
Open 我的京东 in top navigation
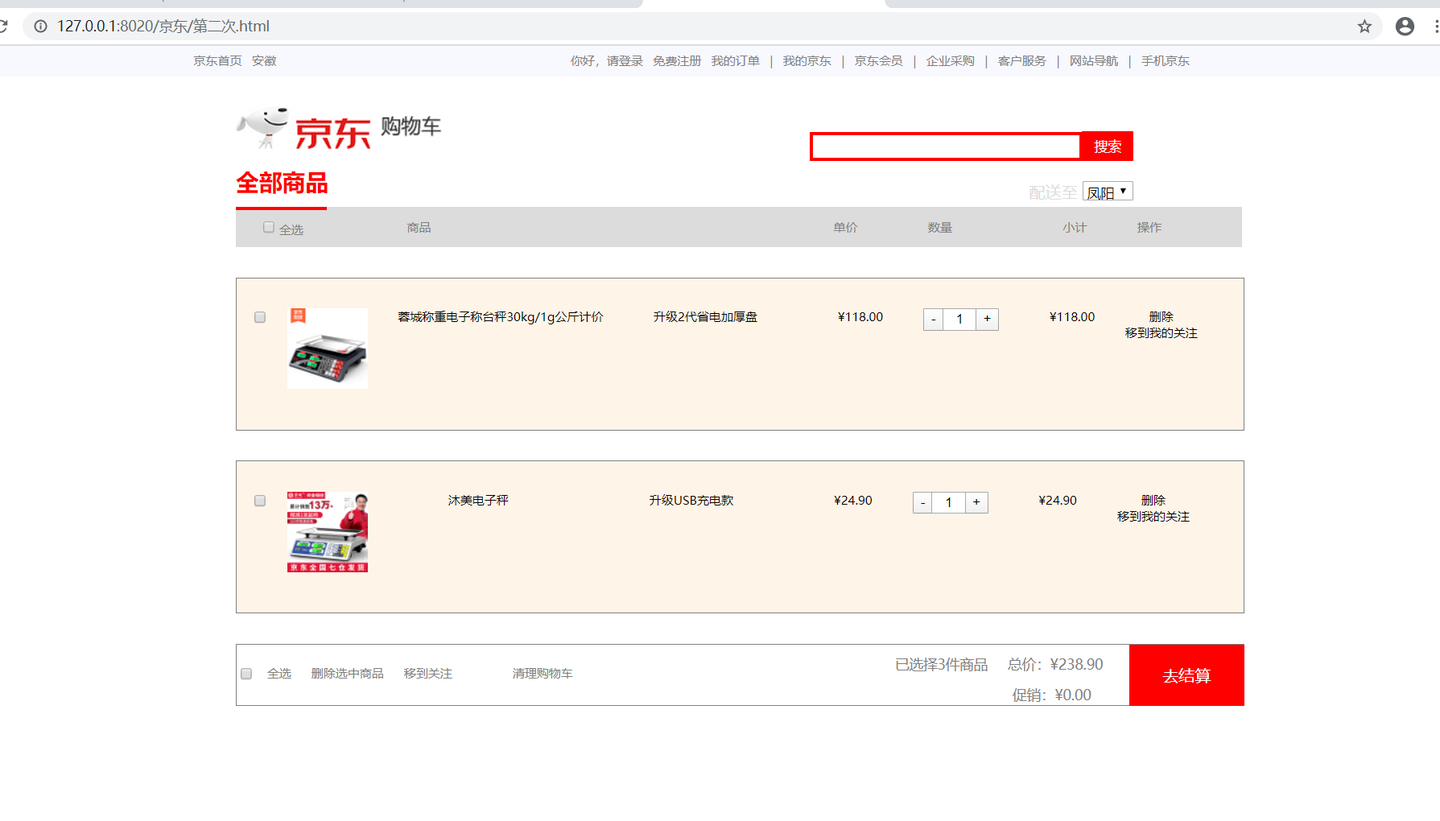point(806,61)
